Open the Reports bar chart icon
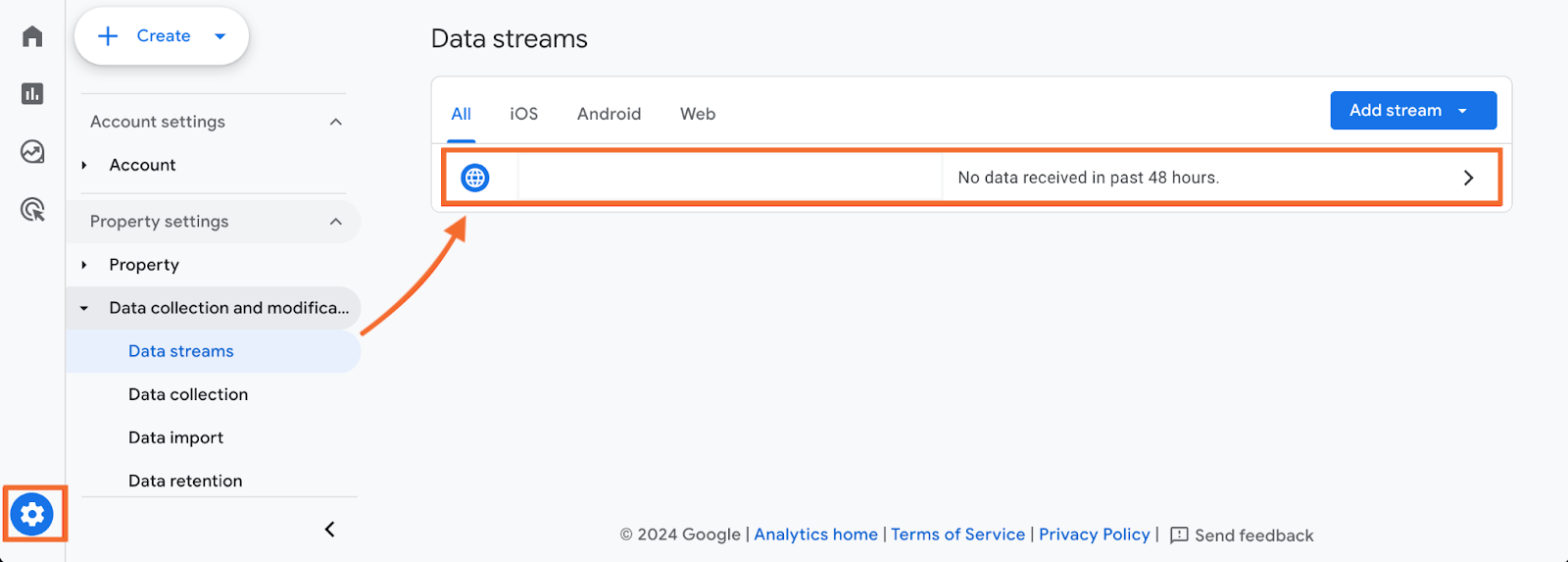 (x=32, y=94)
